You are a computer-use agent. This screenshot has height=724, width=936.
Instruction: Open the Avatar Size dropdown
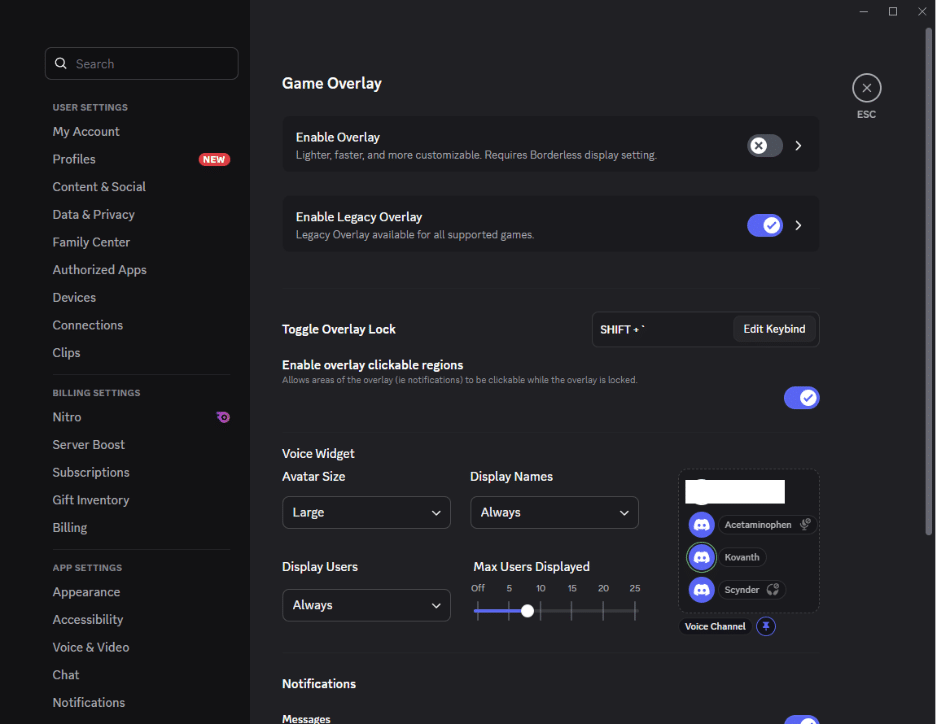click(366, 513)
